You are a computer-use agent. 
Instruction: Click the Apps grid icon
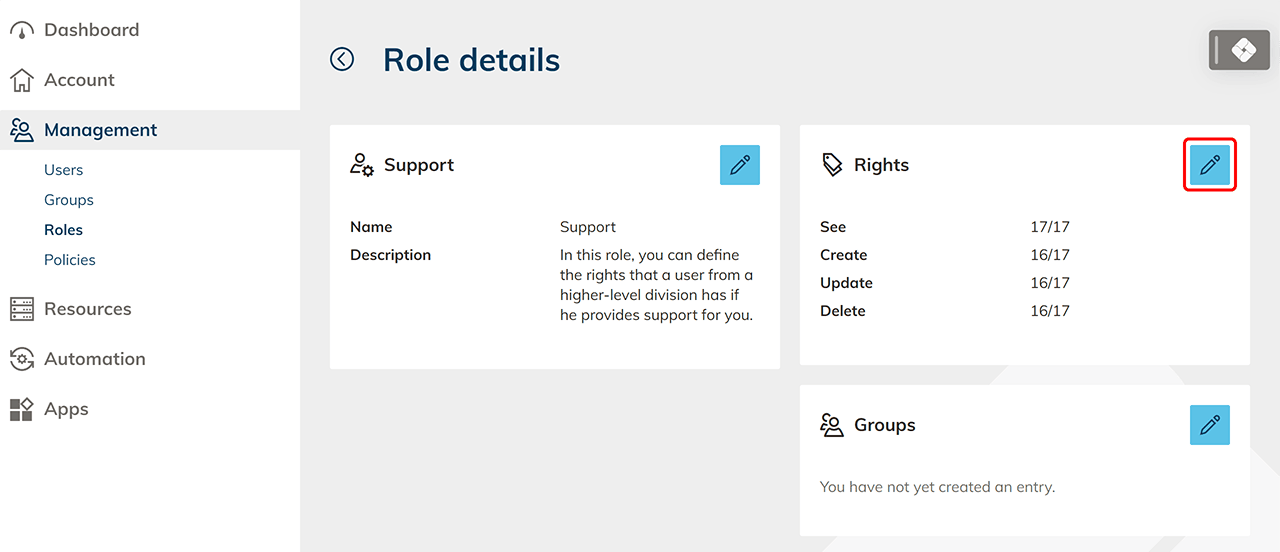(22, 409)
